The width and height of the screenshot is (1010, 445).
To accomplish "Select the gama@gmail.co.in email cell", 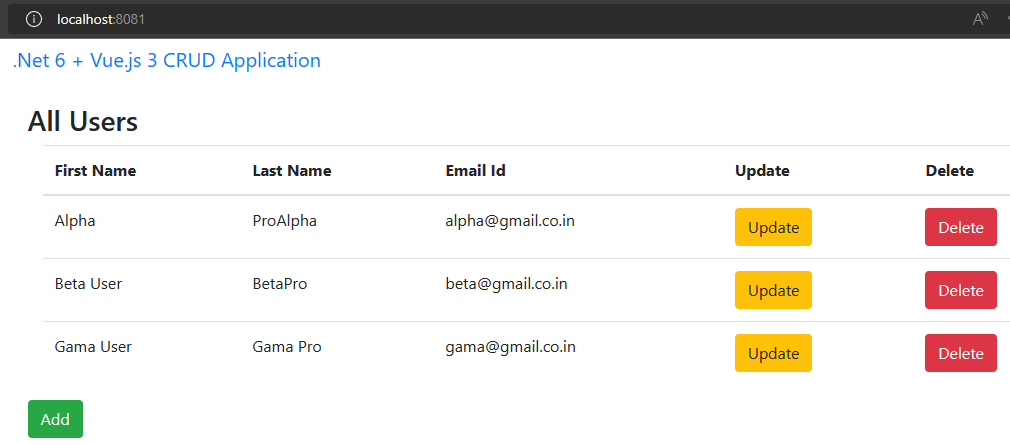I will point(511,347).
